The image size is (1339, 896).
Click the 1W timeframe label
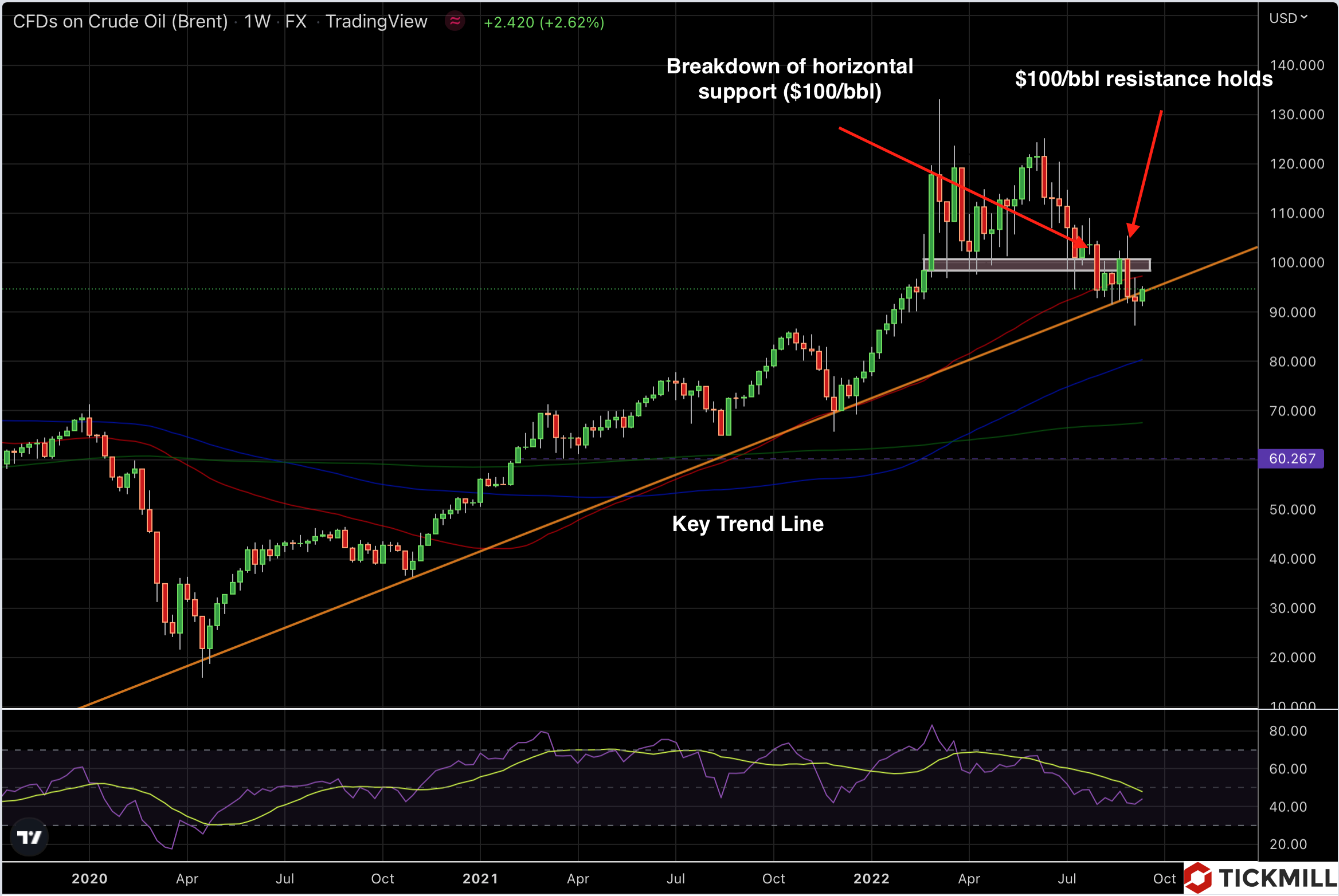(257, 22)
